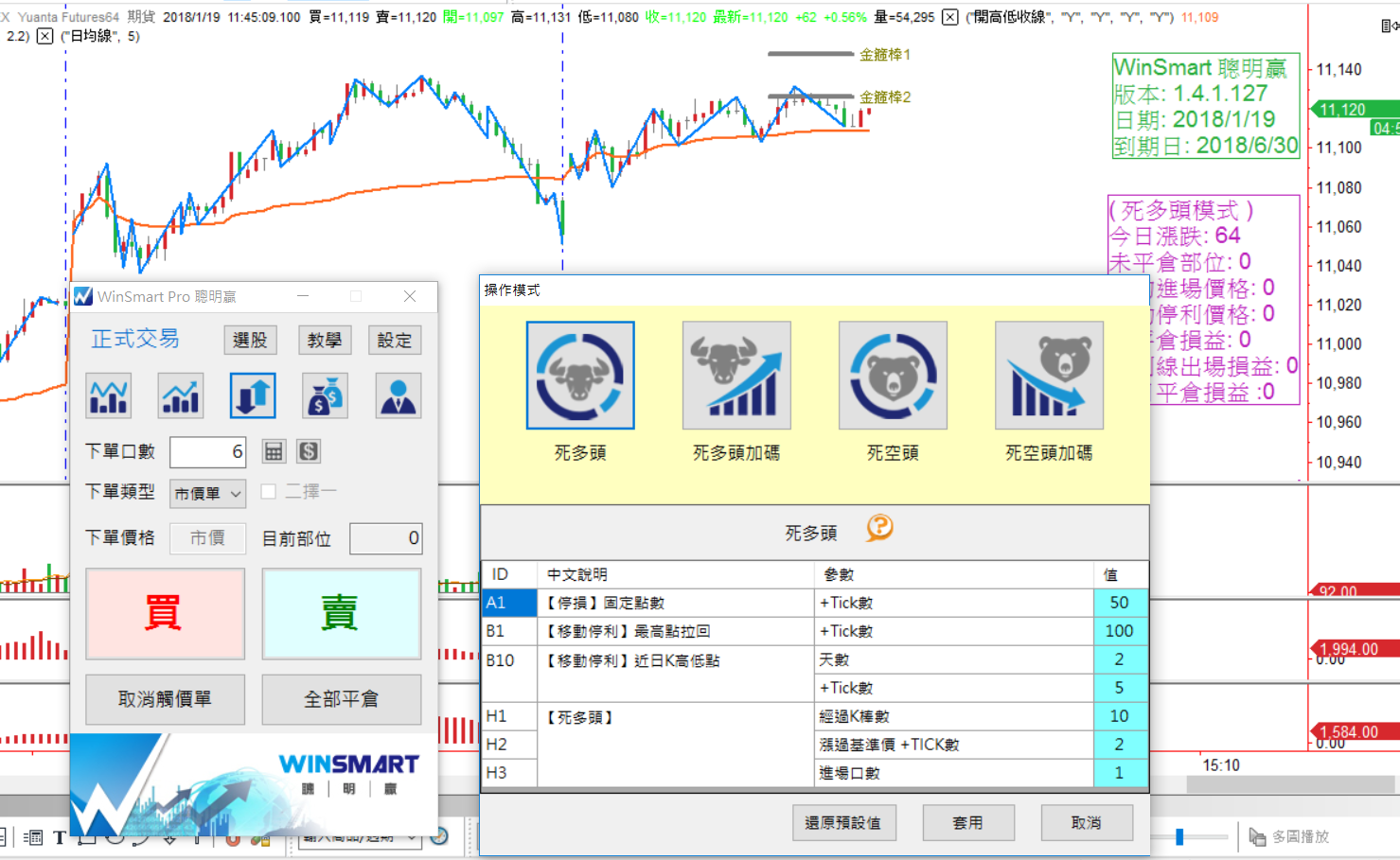Screen dimensions: 1400x860
Task: Click the chart's horizontal scrollbar thumb
Action: pyautogui.click(x=1291, y=785)
